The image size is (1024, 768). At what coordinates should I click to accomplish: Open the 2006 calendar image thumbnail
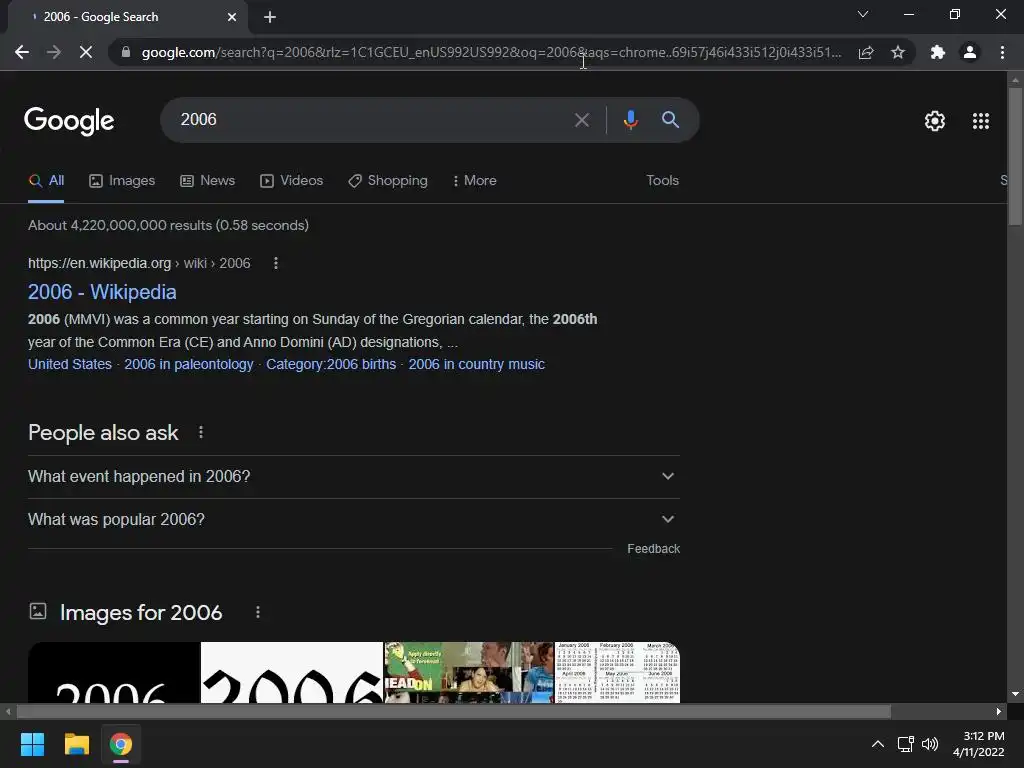click(617, 673)
